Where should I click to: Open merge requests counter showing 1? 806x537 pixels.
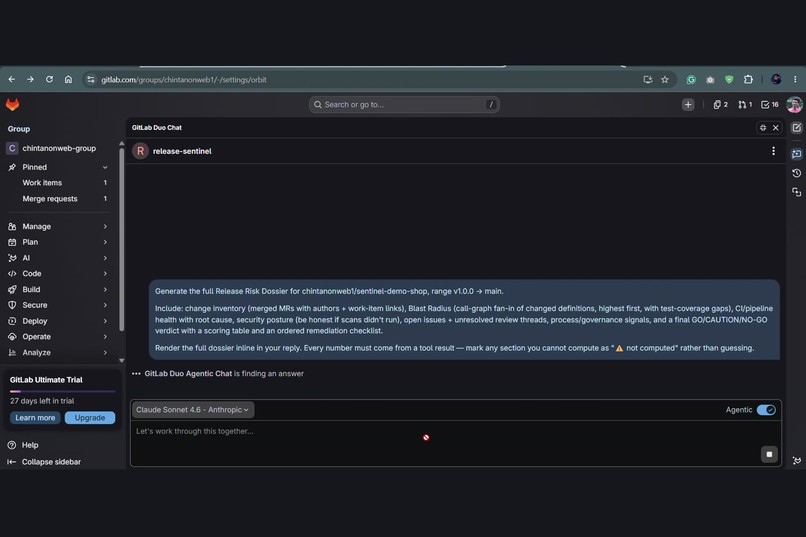point(745,105)
